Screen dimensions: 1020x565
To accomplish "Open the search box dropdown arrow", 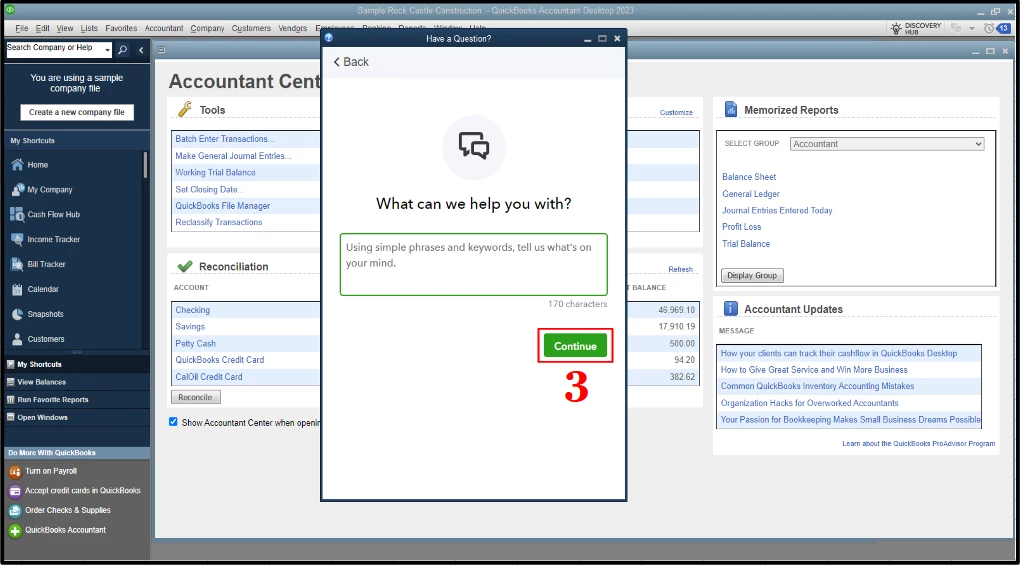I will [107, 49].
